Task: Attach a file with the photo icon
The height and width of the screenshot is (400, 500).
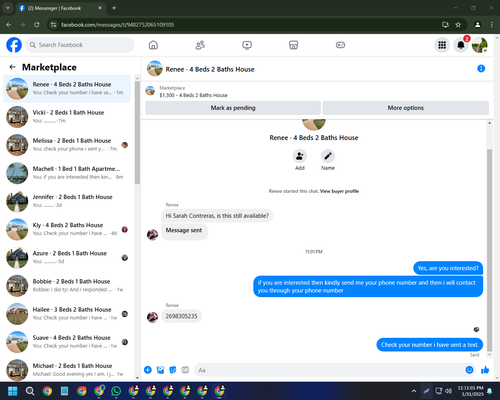Action: 160,370
